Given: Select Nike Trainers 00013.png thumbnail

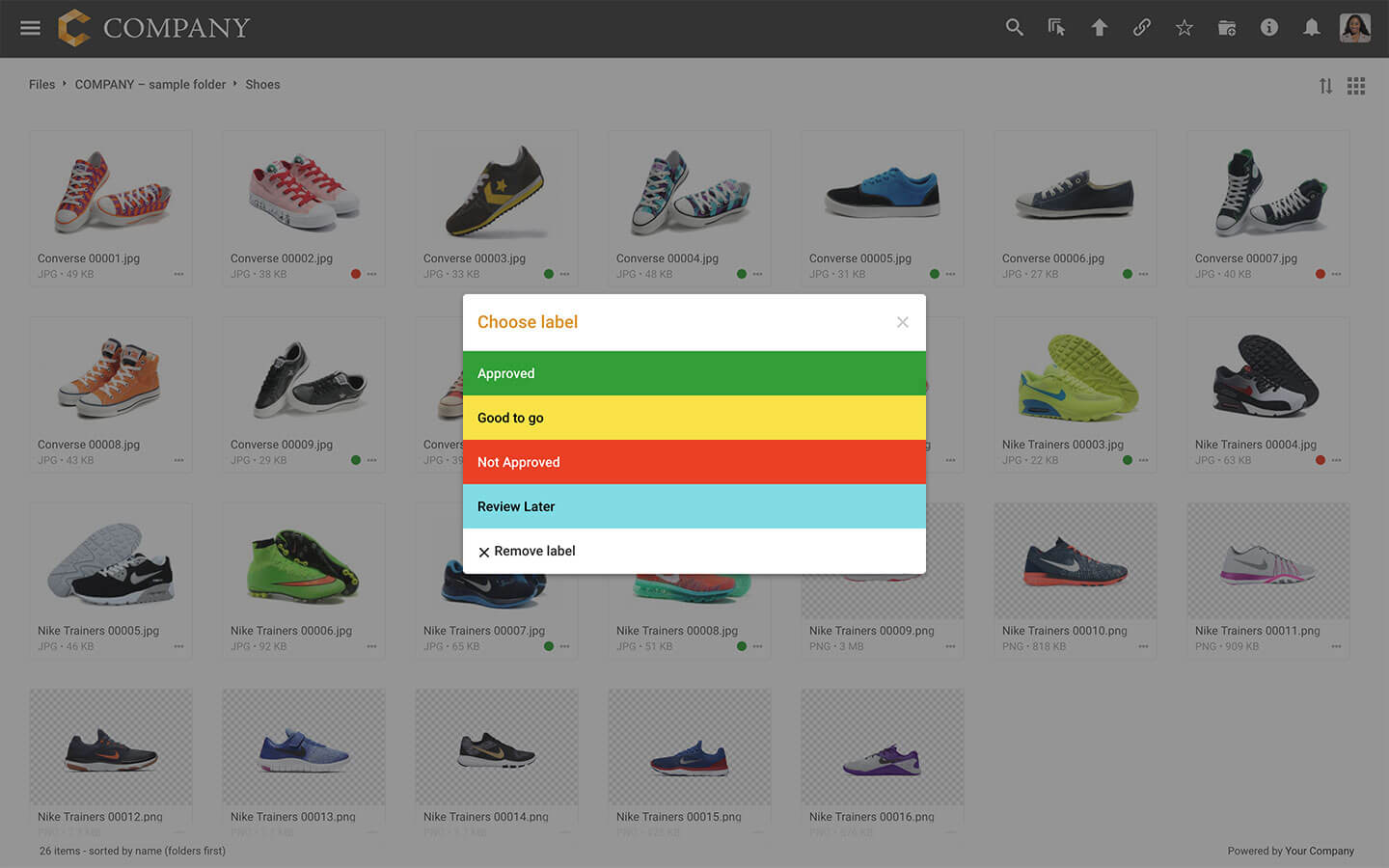Looking at the screenshot, I should tap(304, 747).
